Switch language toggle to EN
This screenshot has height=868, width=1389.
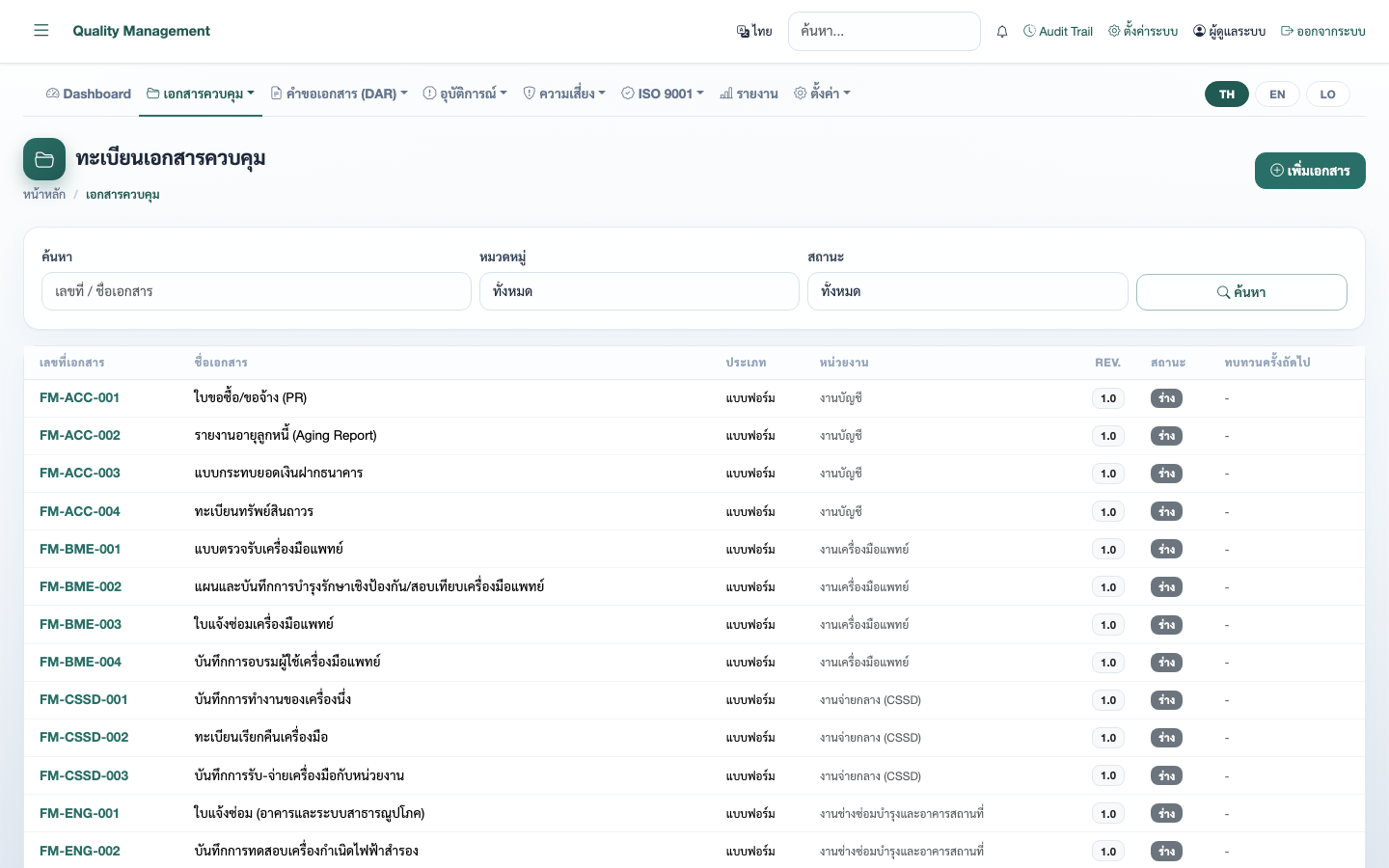tap(1277, 94)
